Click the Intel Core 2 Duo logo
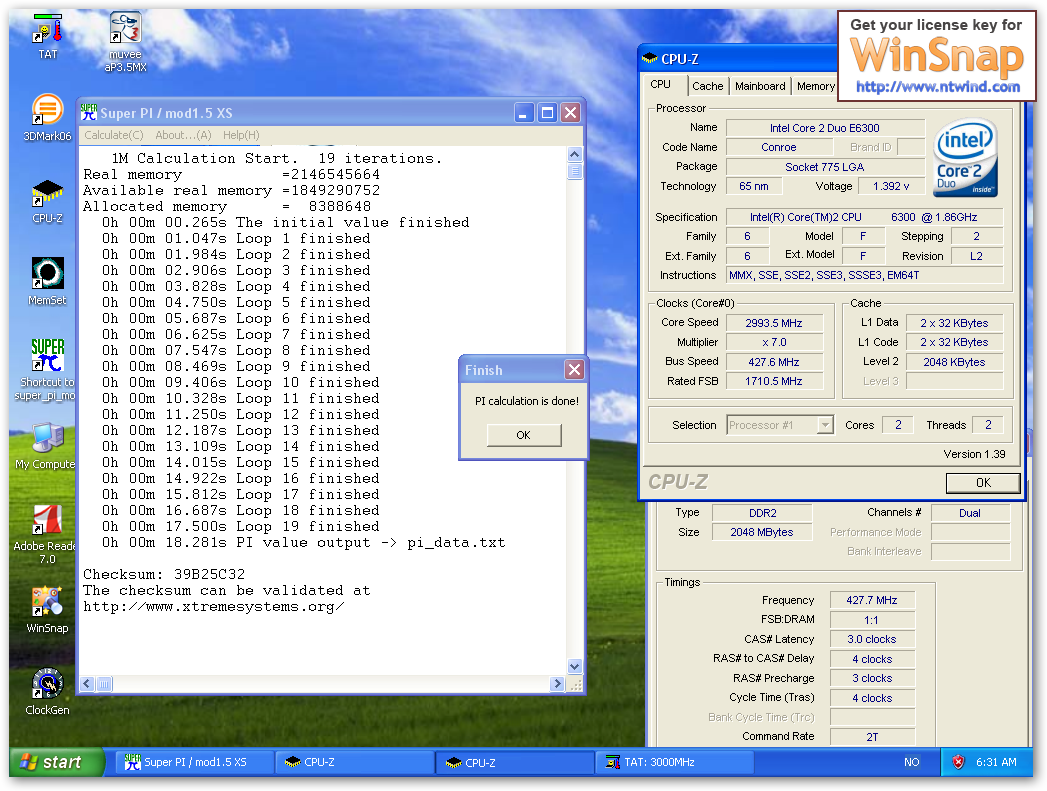The image size is (1047, 791). (965, 158)
